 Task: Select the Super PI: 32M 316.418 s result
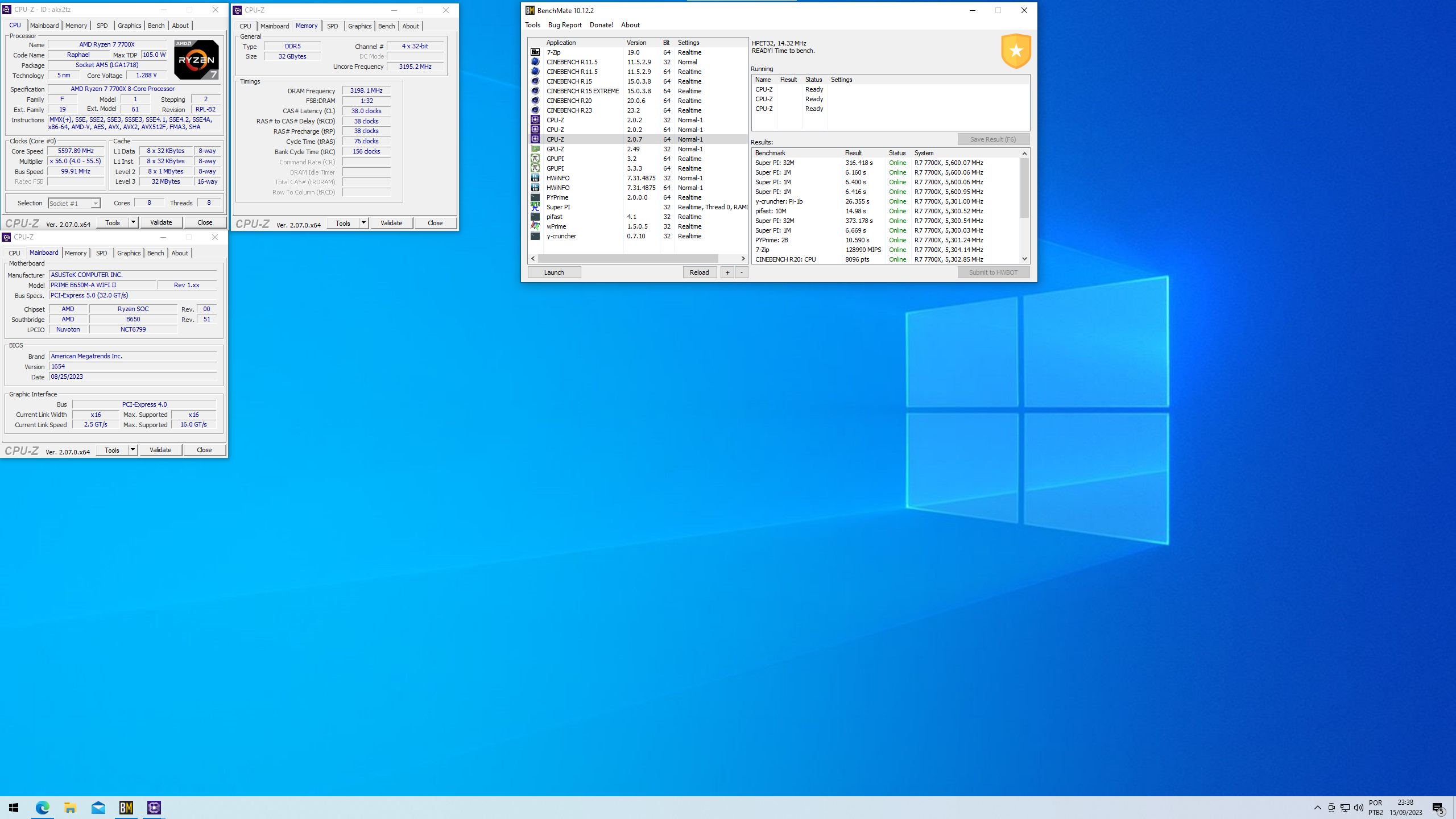(x=886, y=163)
